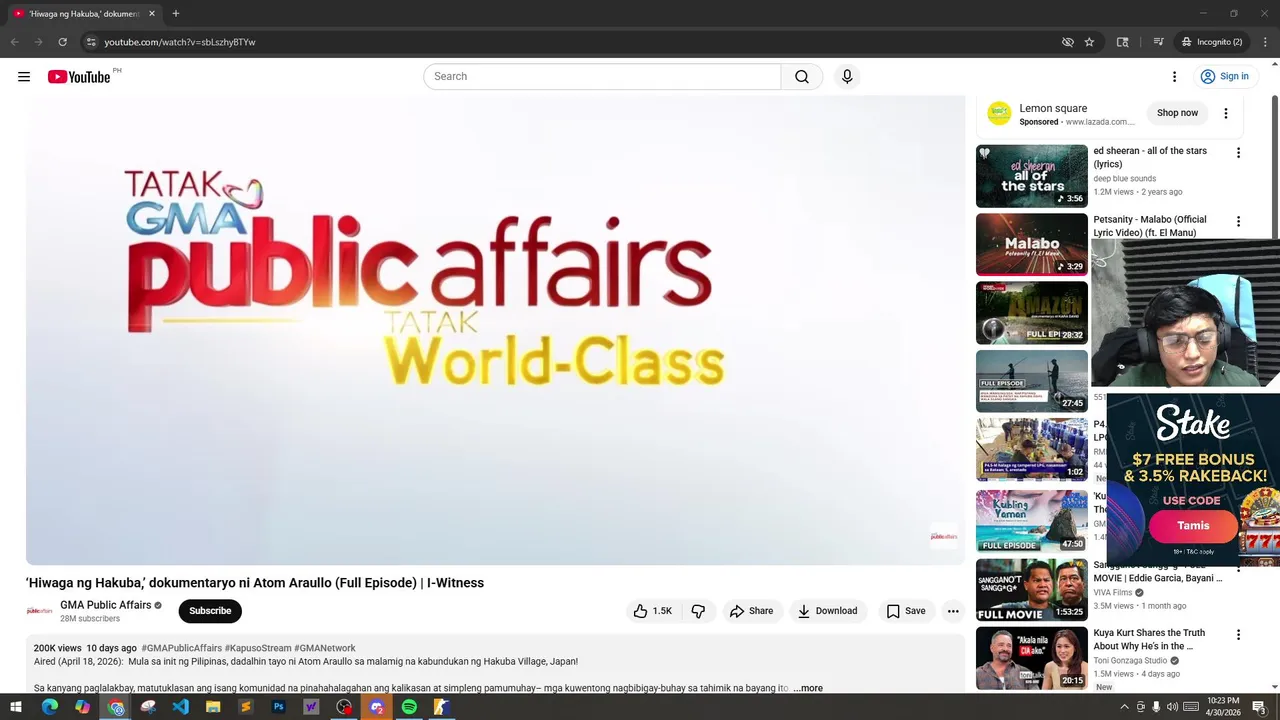This screenshot has height=720, width=1280.
Task: Open Visual Studio Code from taskbar
Action: pyautogui.click(x=180, y=707)
